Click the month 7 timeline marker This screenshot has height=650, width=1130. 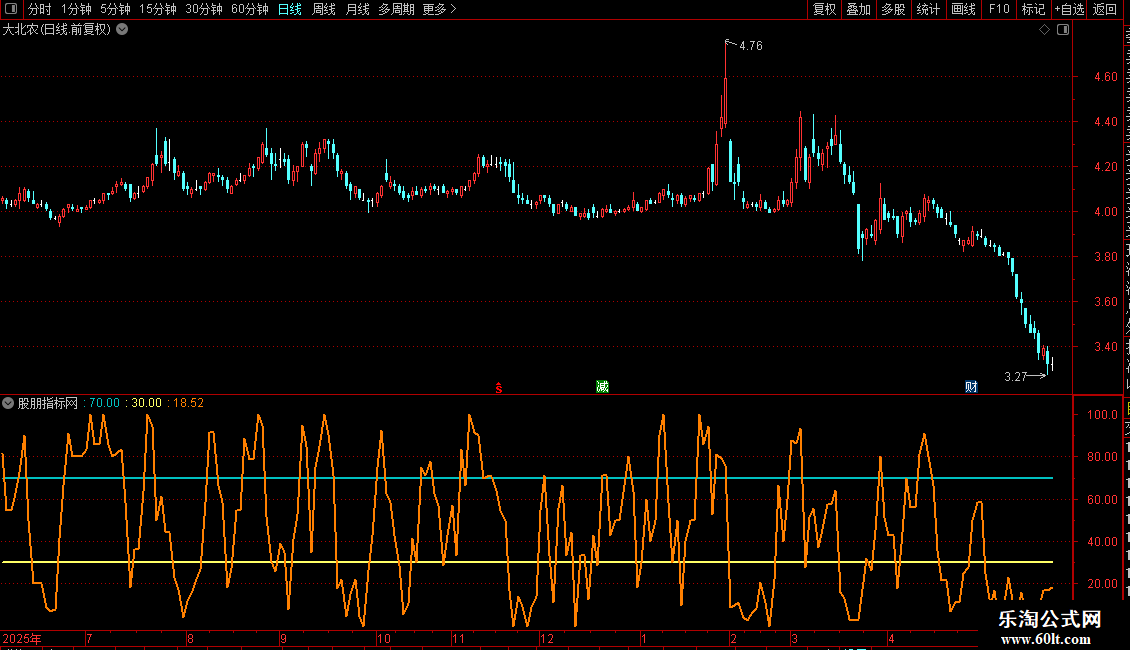[89, 638]
